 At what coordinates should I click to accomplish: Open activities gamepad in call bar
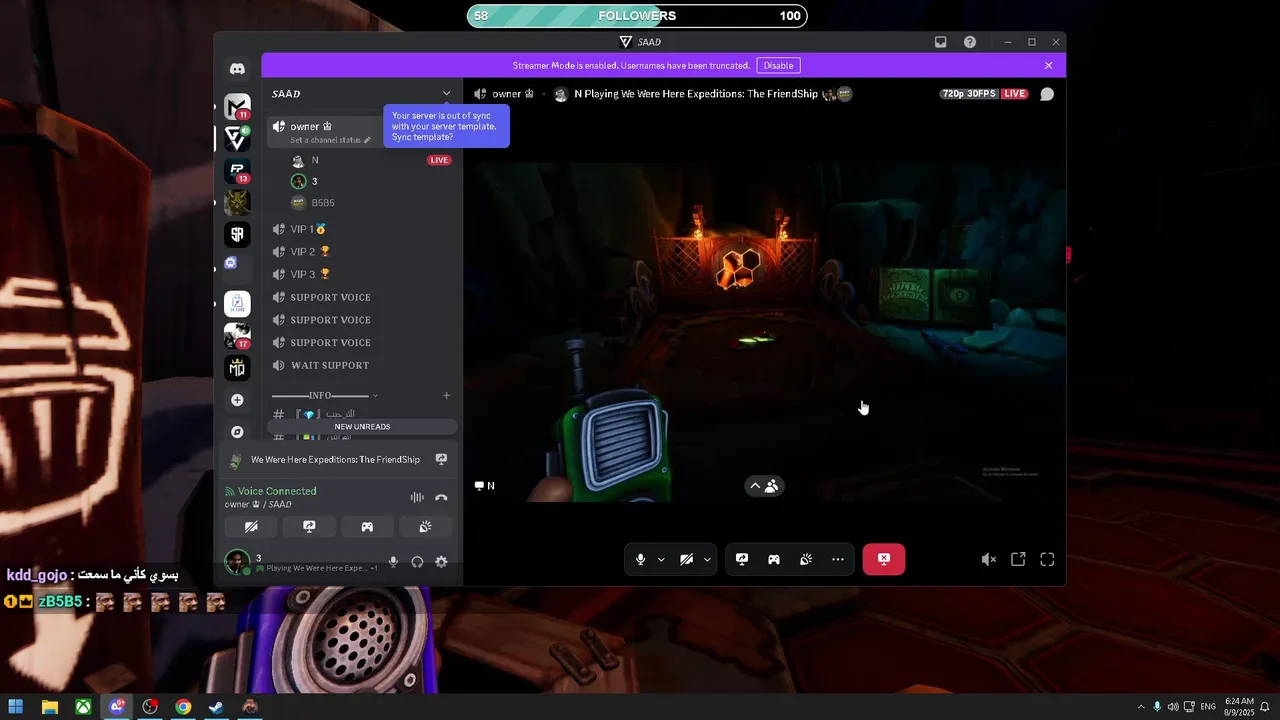click(x=774, y=560)
